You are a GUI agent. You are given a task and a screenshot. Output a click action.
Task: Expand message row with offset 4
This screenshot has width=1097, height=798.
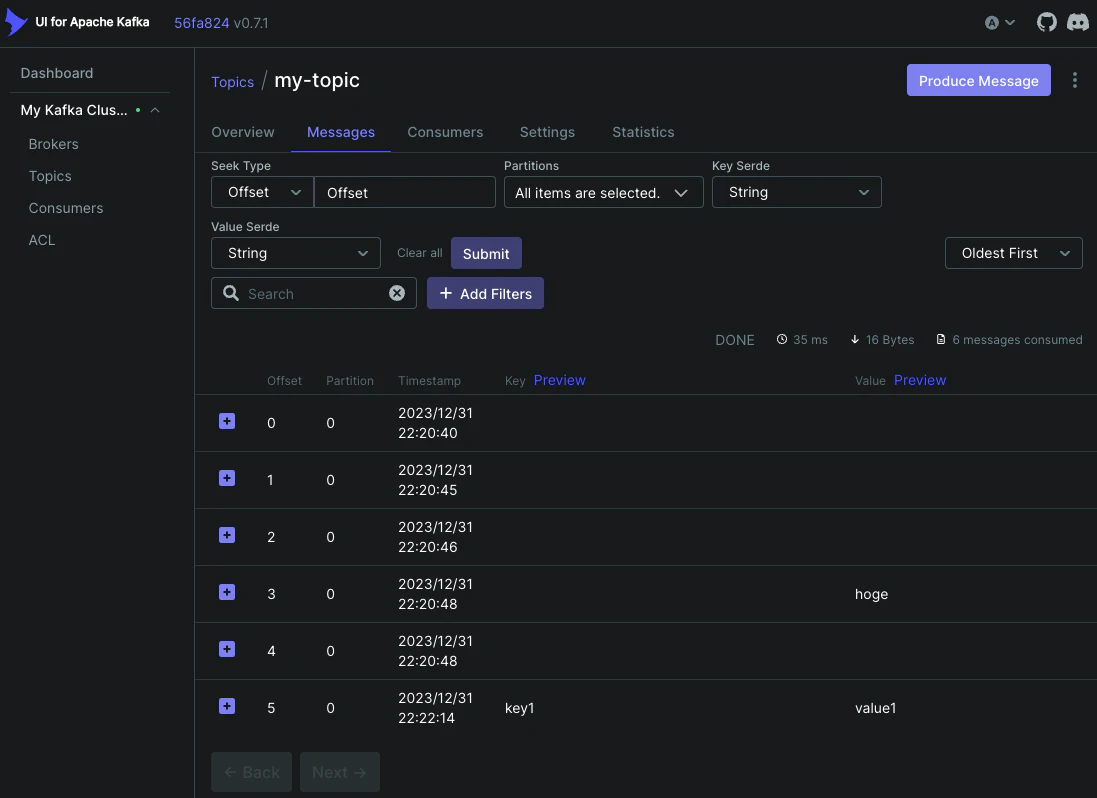(227, 649)
